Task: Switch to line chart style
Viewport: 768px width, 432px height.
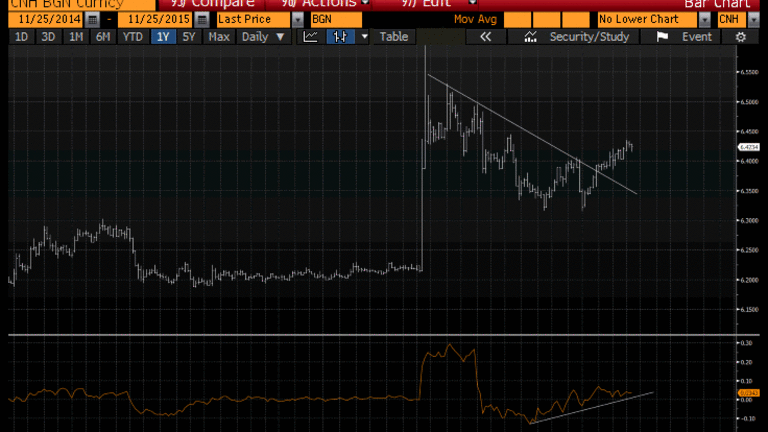Action: (311, 36)
